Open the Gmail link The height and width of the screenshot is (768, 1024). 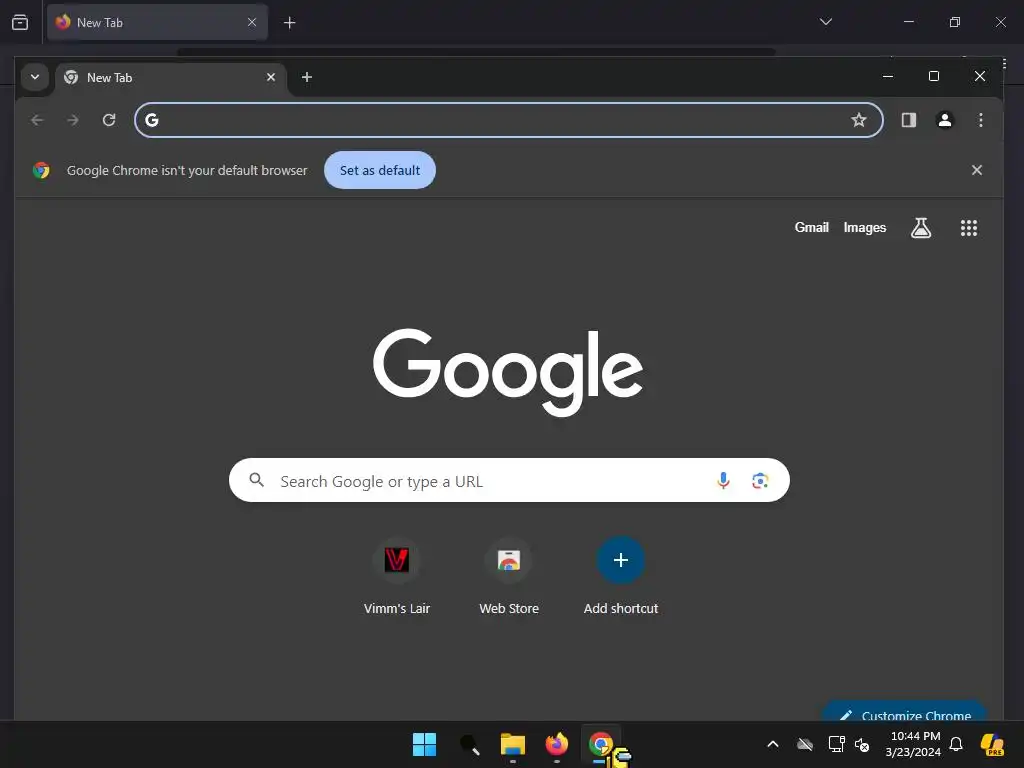pos(811,227)
